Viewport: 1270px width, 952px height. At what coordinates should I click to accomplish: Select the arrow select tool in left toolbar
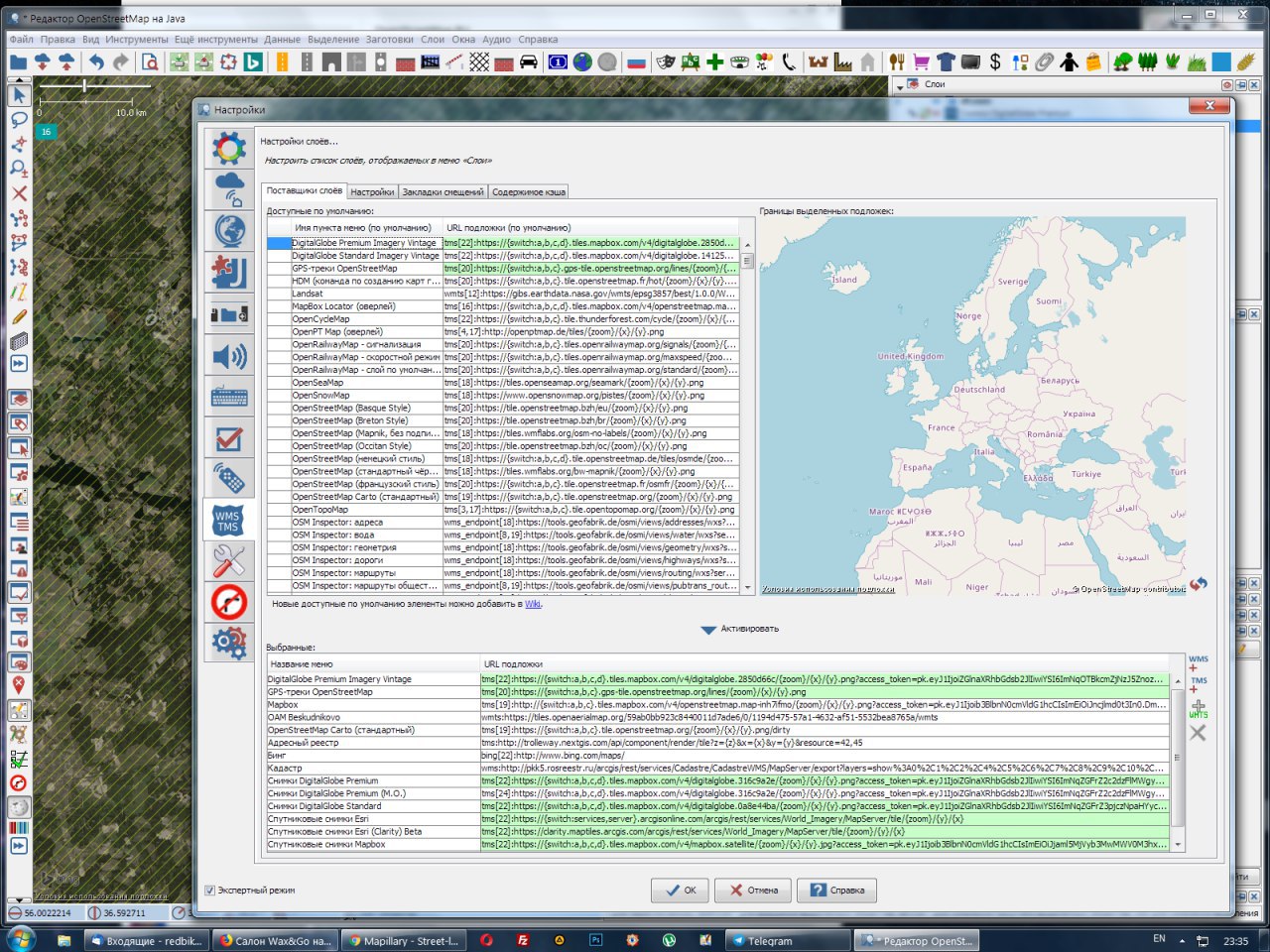click(x=18, y=96)
